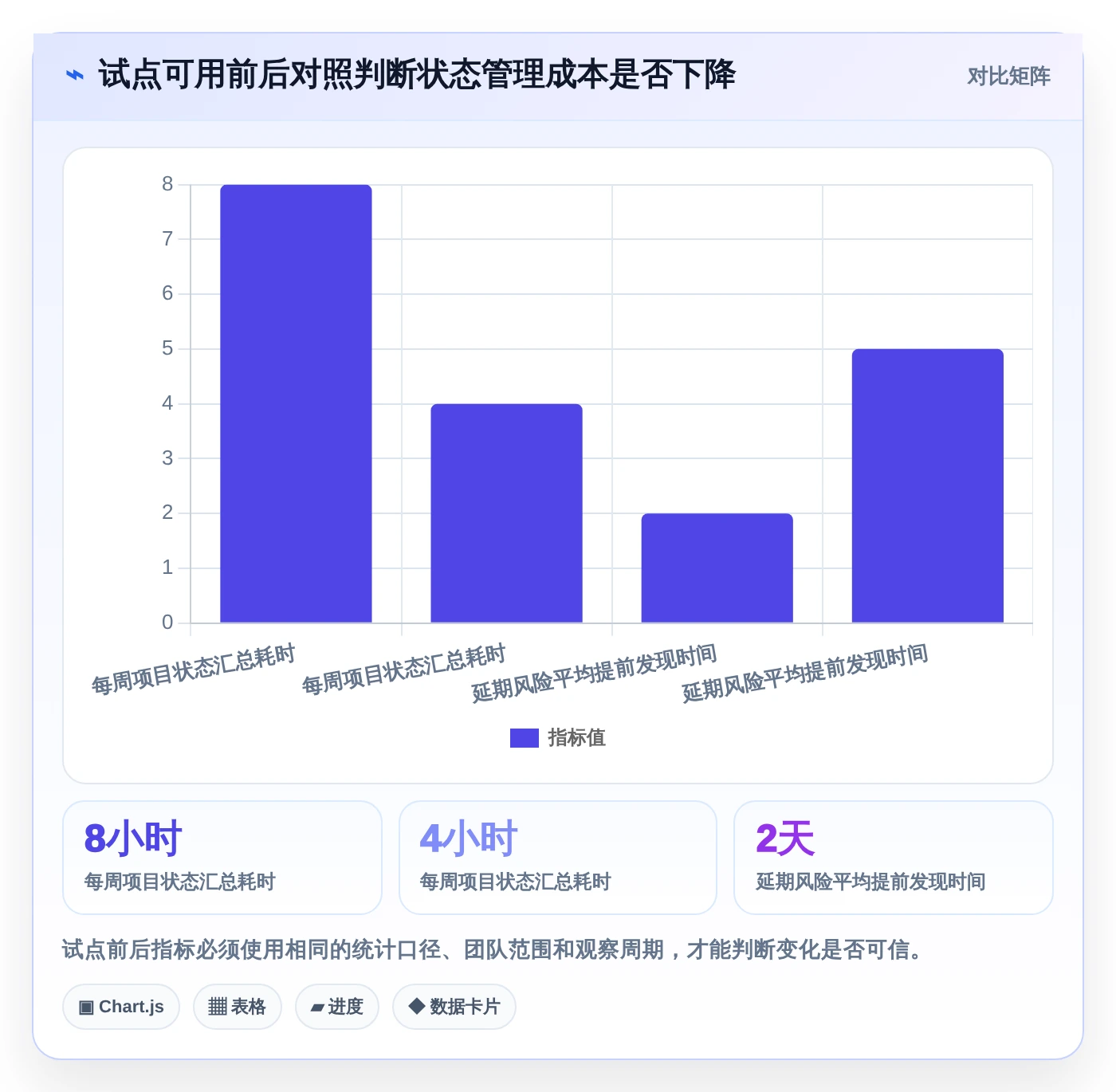
Task: Click the 对比矩阵 label in the header
Action: pyautogui.click(x=1008, y=77)
